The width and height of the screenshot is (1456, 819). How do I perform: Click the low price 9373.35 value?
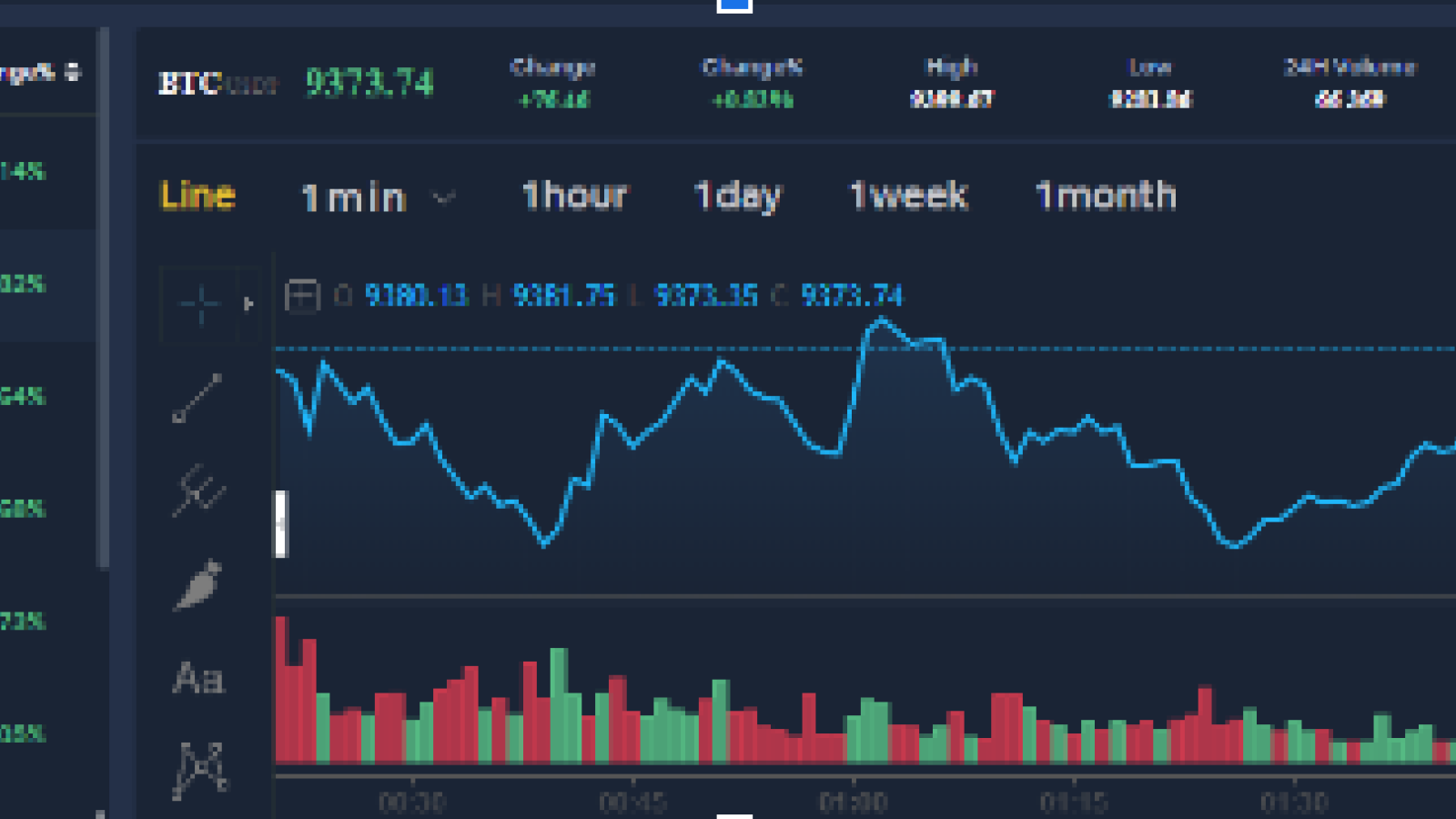706,295
